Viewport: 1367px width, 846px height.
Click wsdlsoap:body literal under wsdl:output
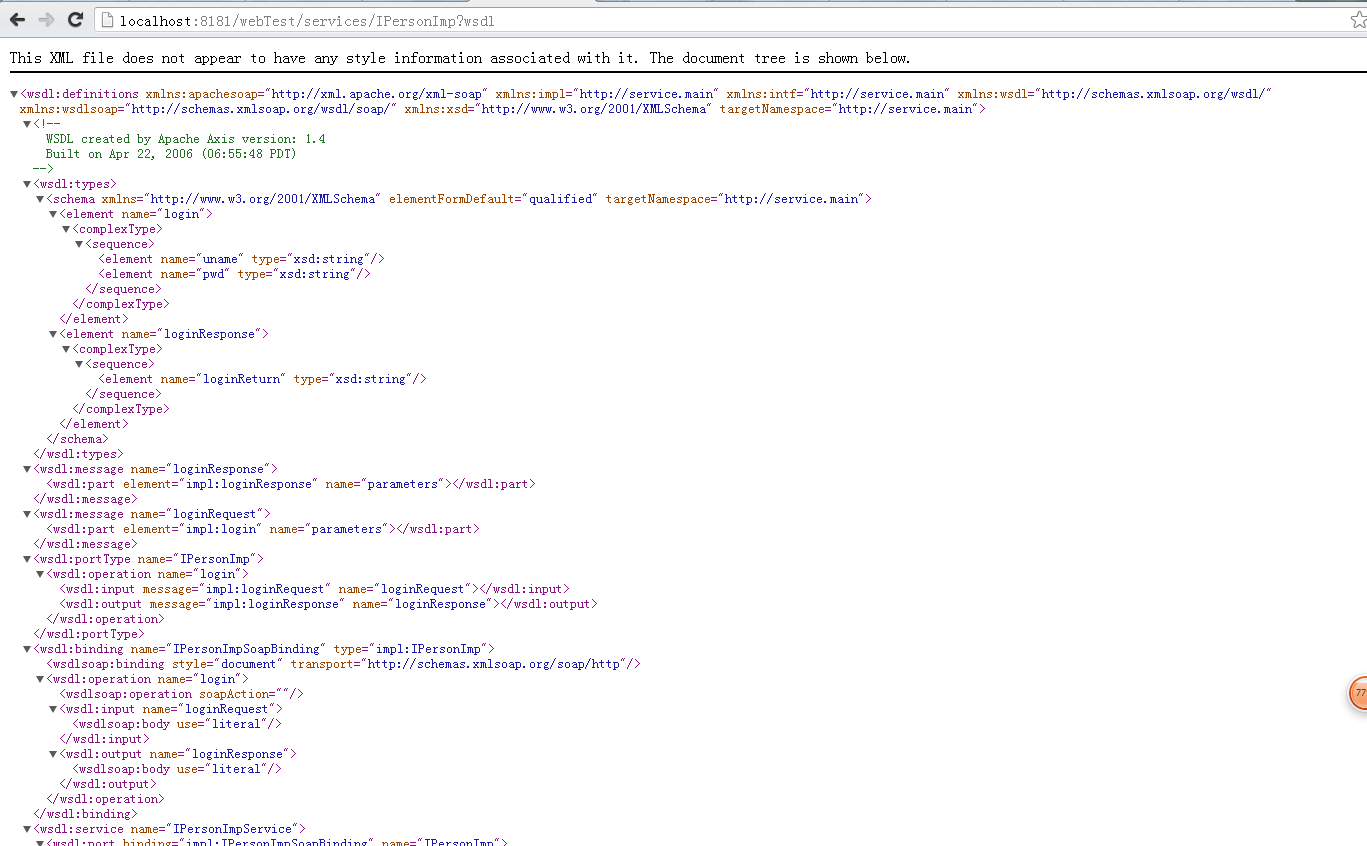pyautogui.click(x=177, y=769)
